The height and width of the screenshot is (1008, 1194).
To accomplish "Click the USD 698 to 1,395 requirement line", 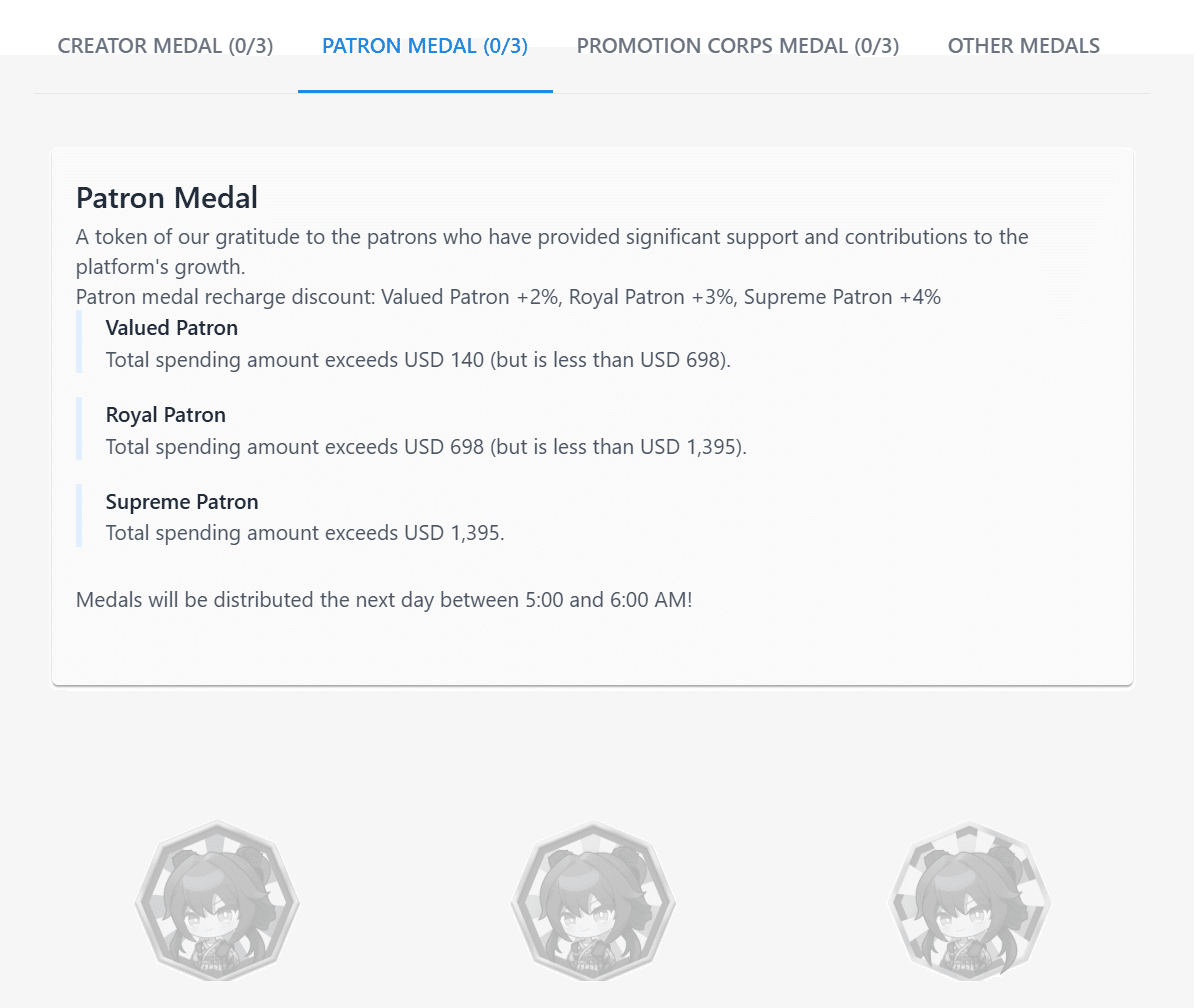I will (x=426, y=447).
